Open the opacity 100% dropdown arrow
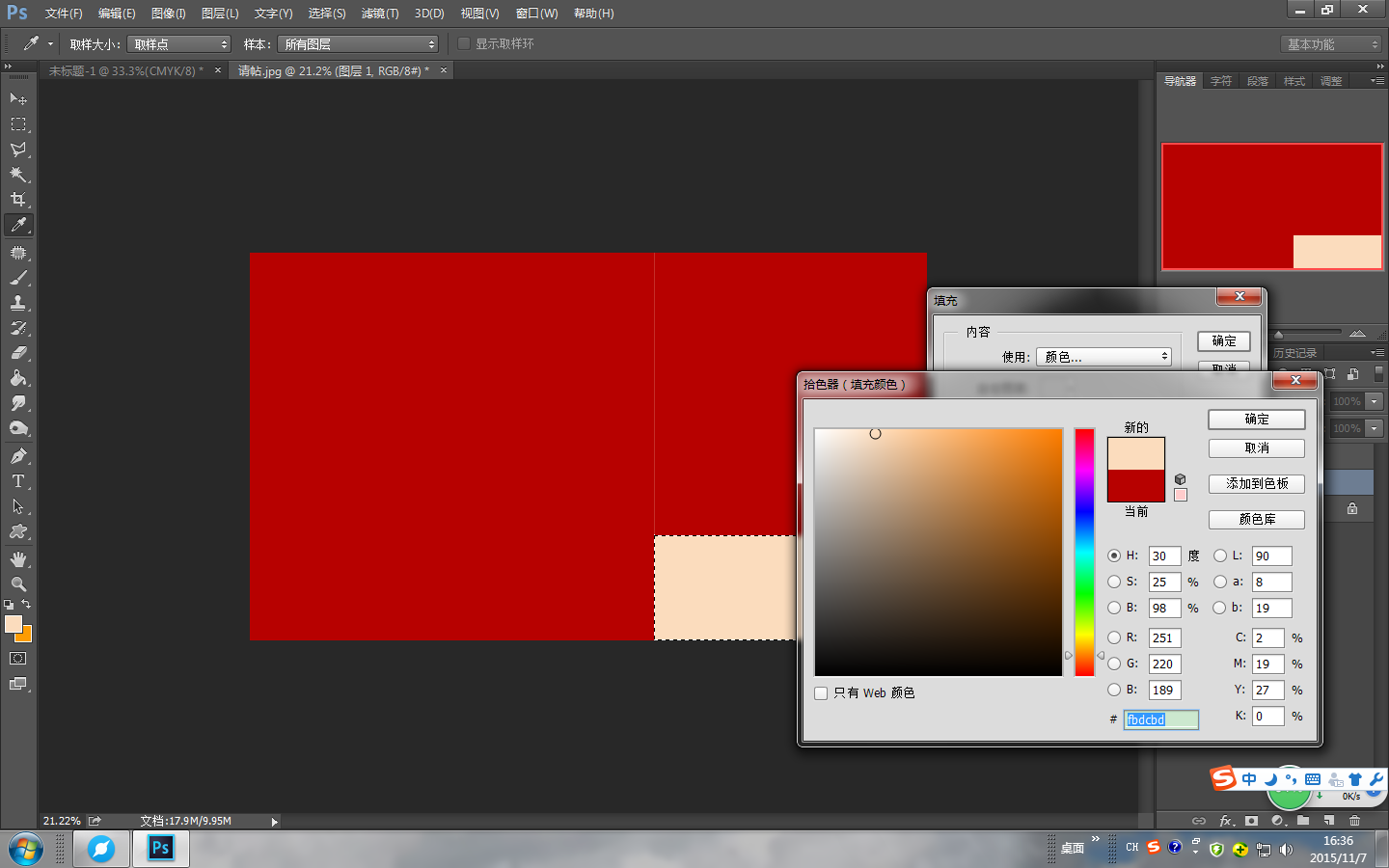The image size is (1389, 868). 1375,401
